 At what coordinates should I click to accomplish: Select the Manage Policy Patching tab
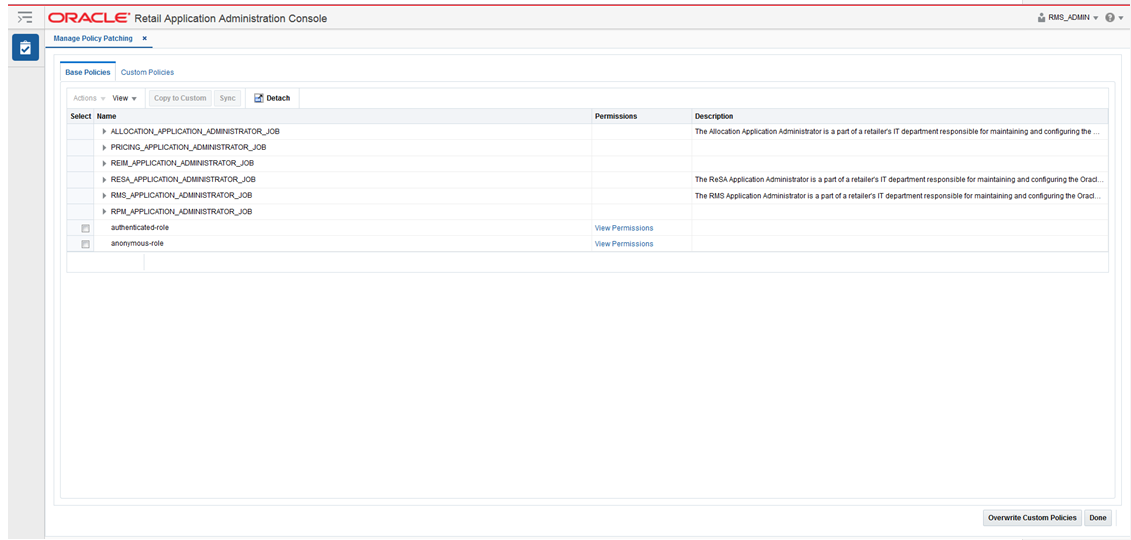click(93, 38)
